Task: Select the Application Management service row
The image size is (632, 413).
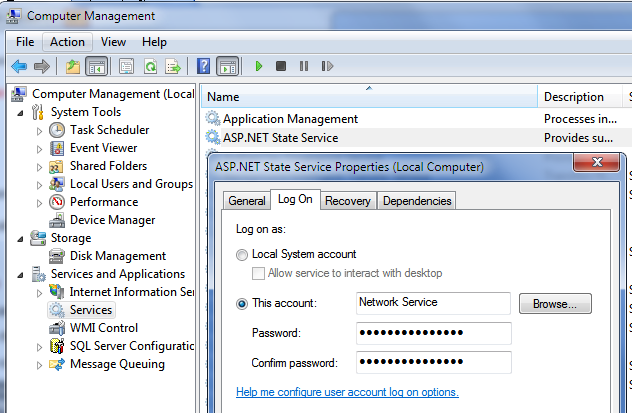Action: (417, 119)
